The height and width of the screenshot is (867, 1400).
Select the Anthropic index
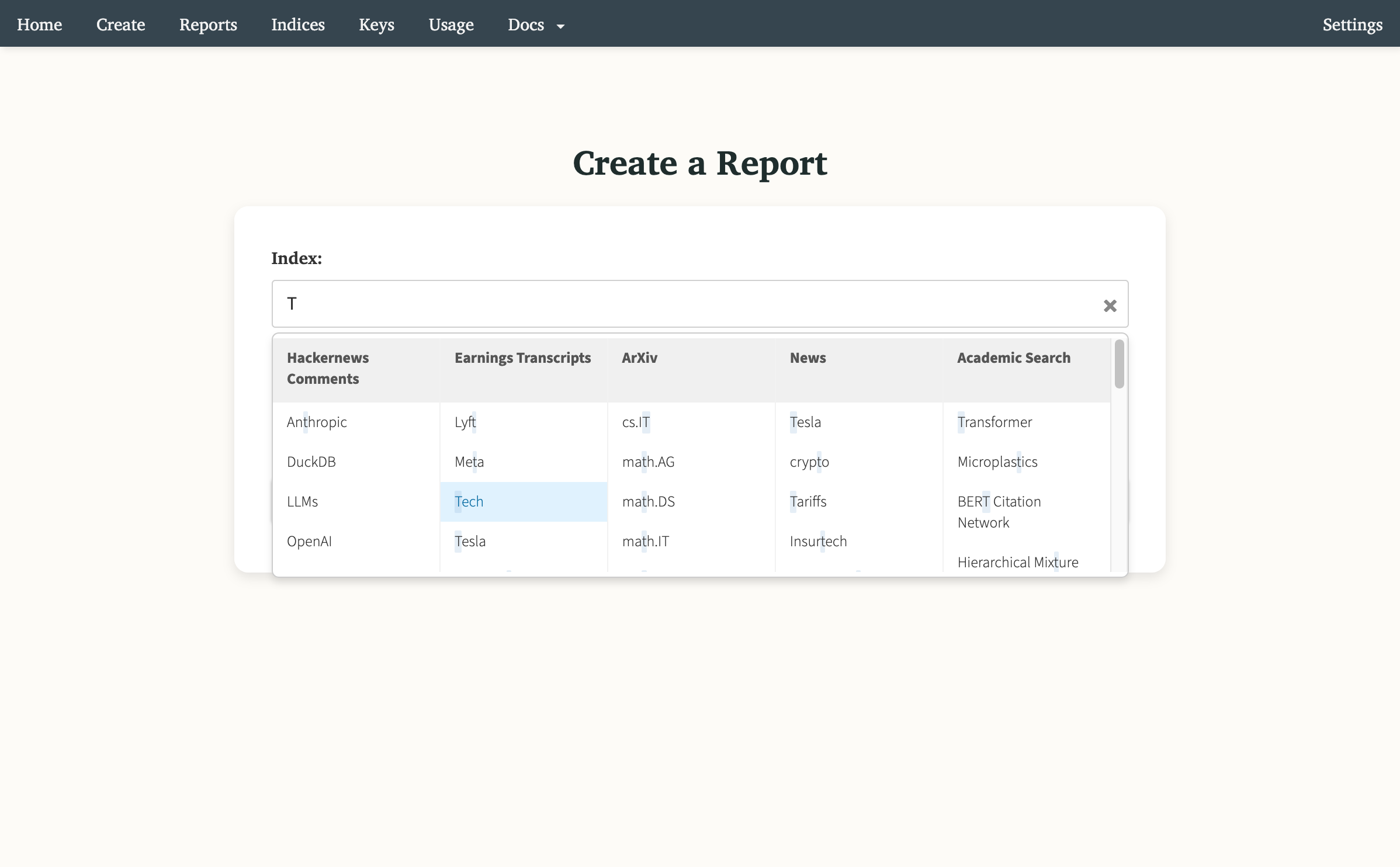(317, 422)
